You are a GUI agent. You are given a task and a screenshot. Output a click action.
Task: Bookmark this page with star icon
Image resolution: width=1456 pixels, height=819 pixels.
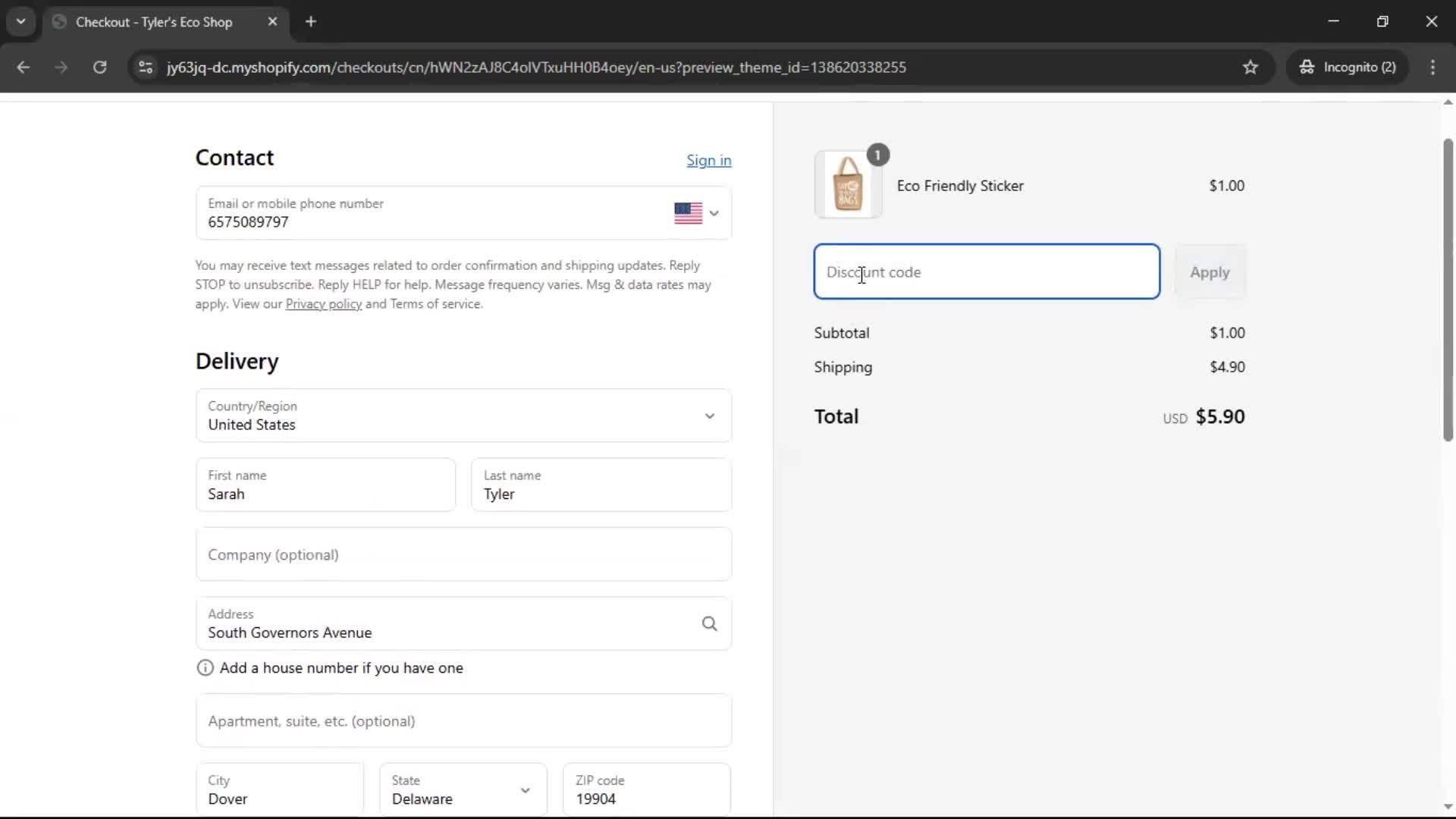pos(1250,67)
